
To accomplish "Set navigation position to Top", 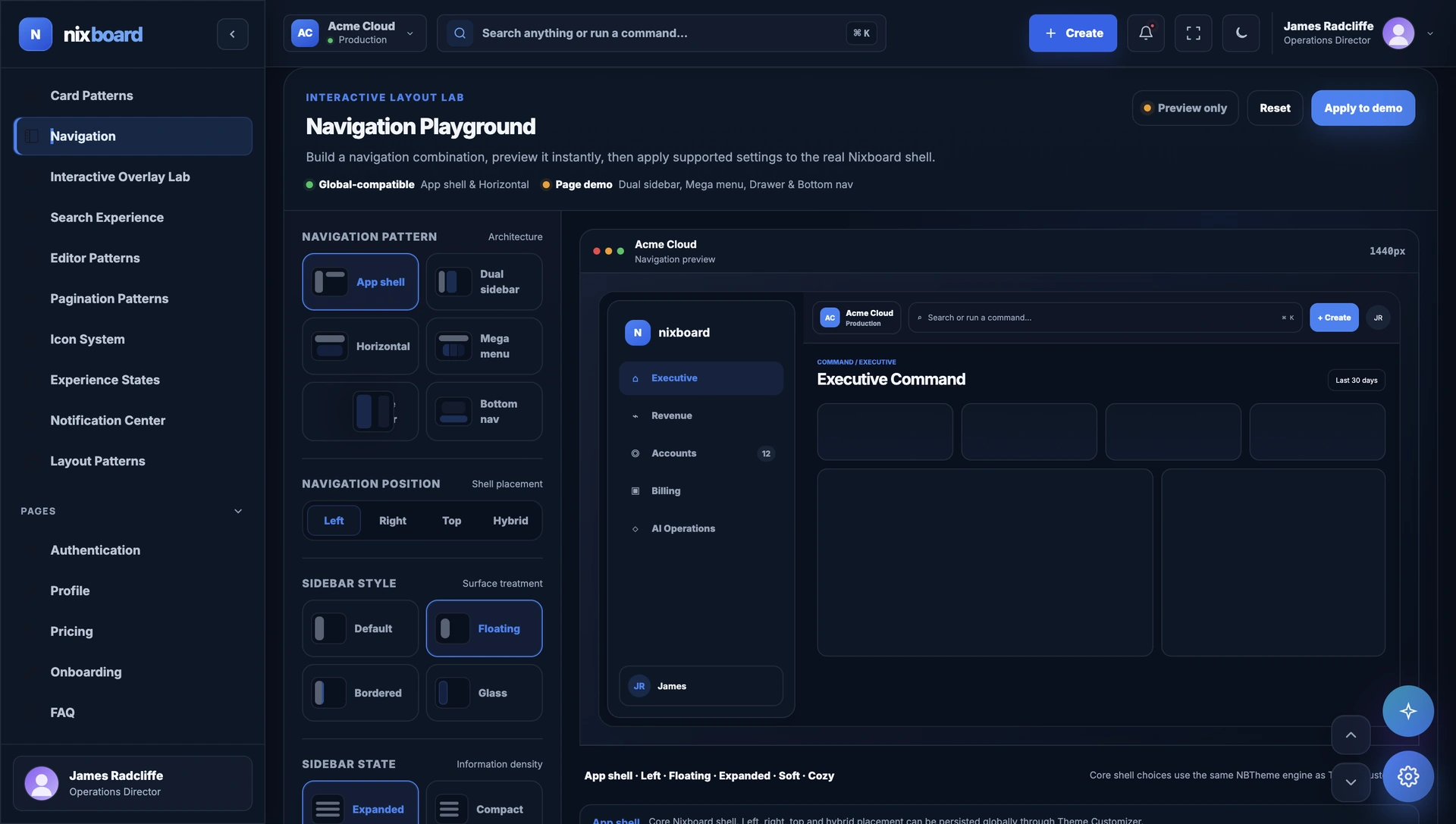I will [x=451, y=521].
